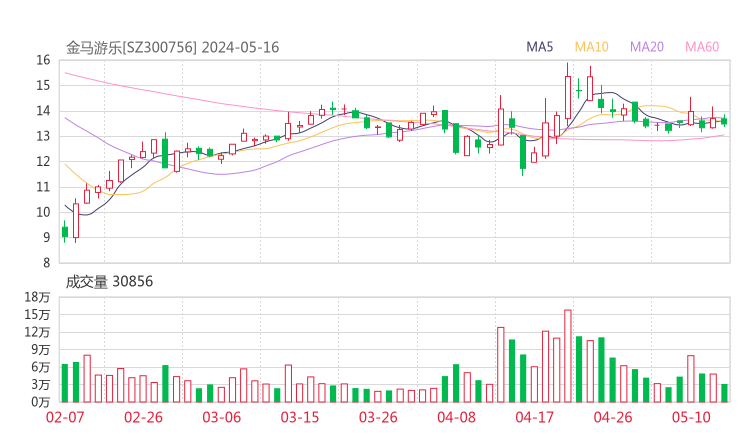The height and width of the screenshot is (440, 740).
Task: Click the 02-26 date axis label
Action: click(x=143, y=417)
